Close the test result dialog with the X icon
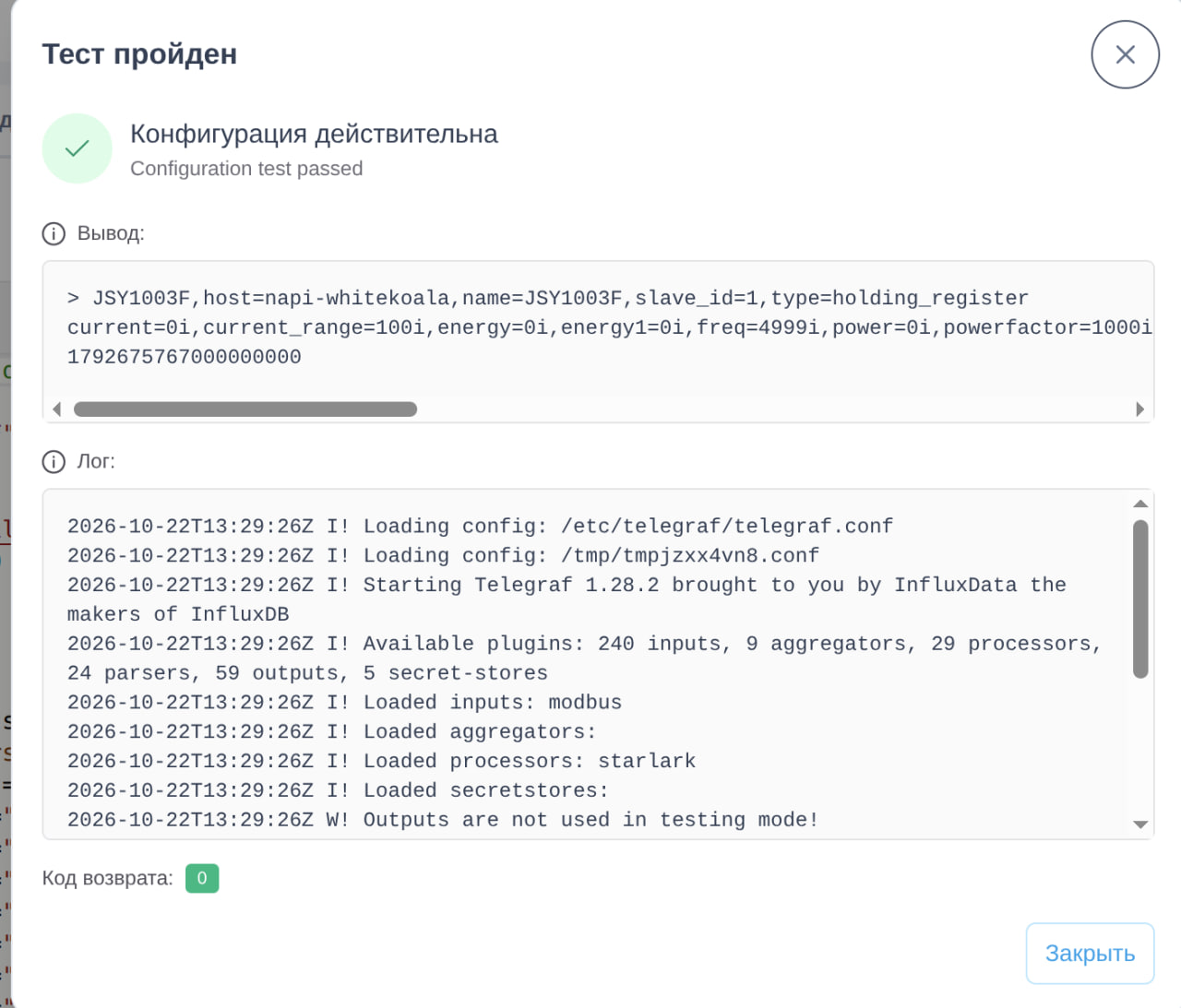The height and width of the screenshot is (1008, 1181). [1125, 54]
